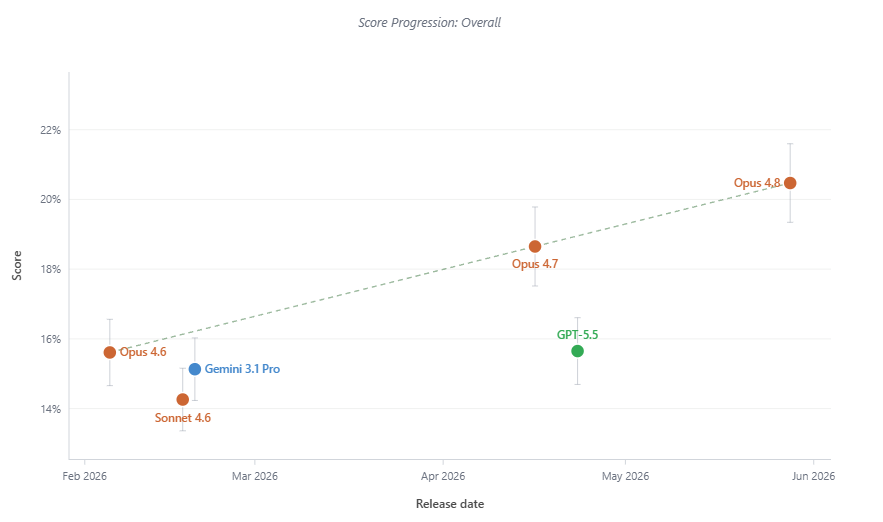
Task: Click the 18% y-axis tick label
Action: coord(50,269)
